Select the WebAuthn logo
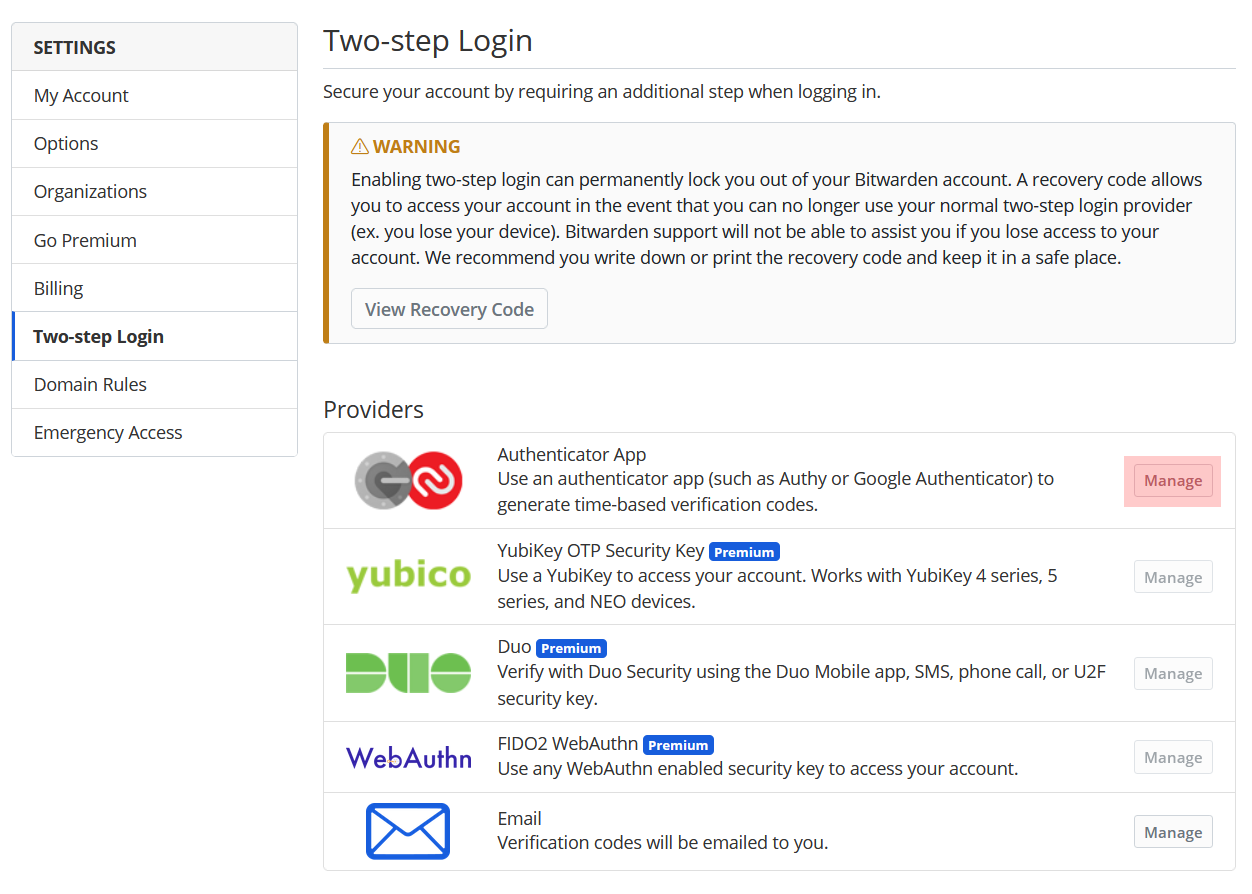 [x=408, y=757]
